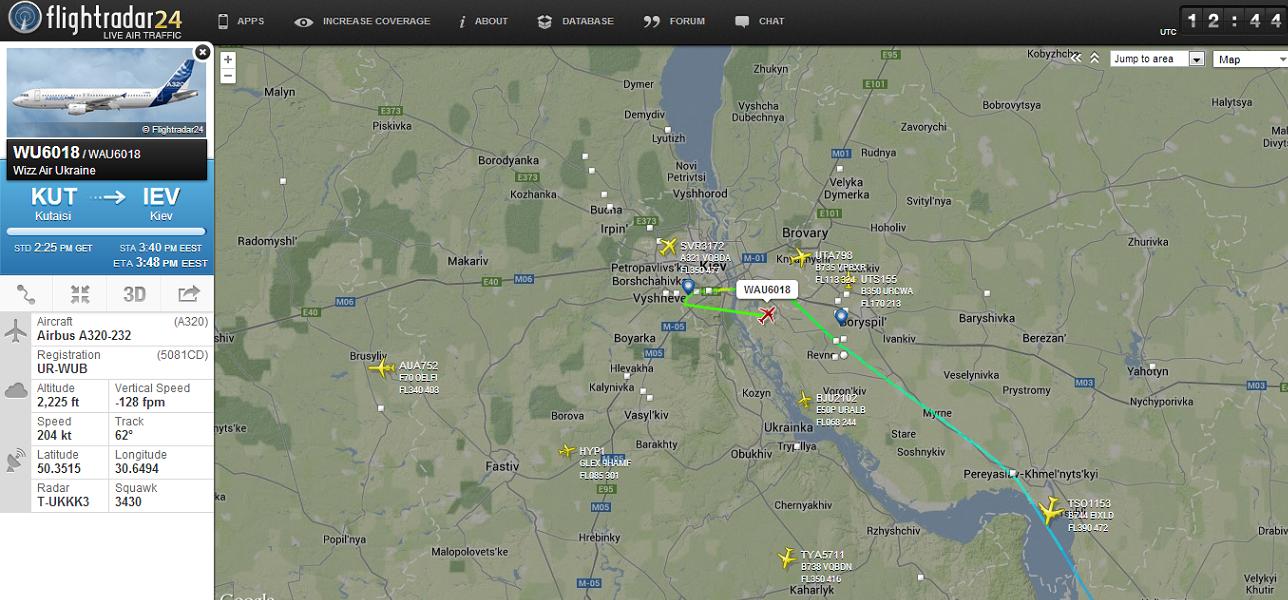Zoom in the map with plus button
Viewport: 1288px width, 600px height.
tap(228, 59)
